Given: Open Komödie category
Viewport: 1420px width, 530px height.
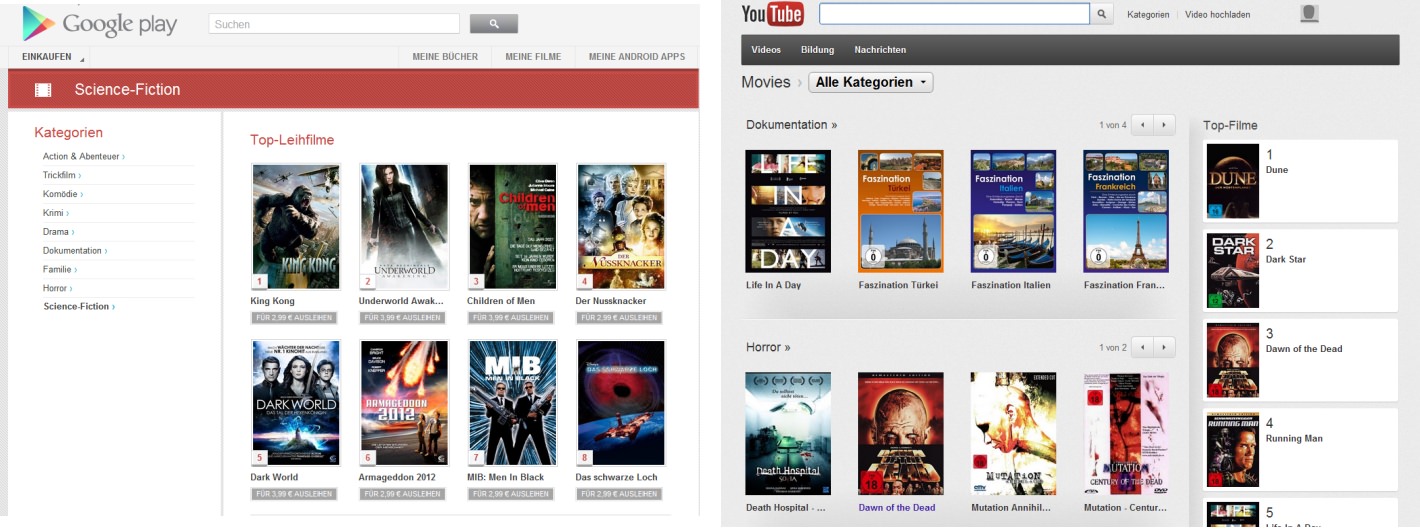Looking at the screenshot, I should pyautogui.click(x=63, y=194).
